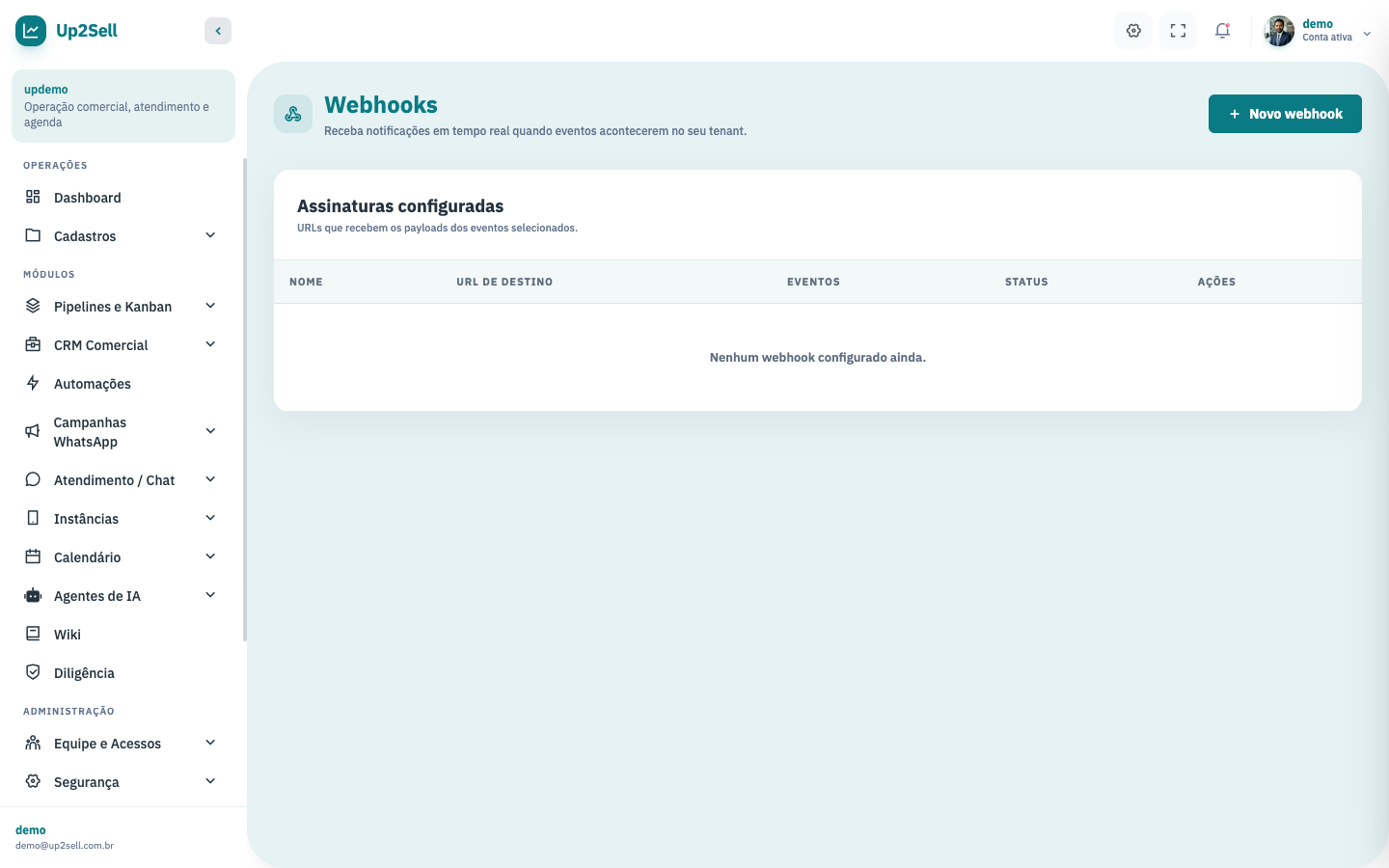The width and height of the screenshot is (1389, 868).
Task: Expand the Cadastros submenu chevron
Action: tap(210, 235)
